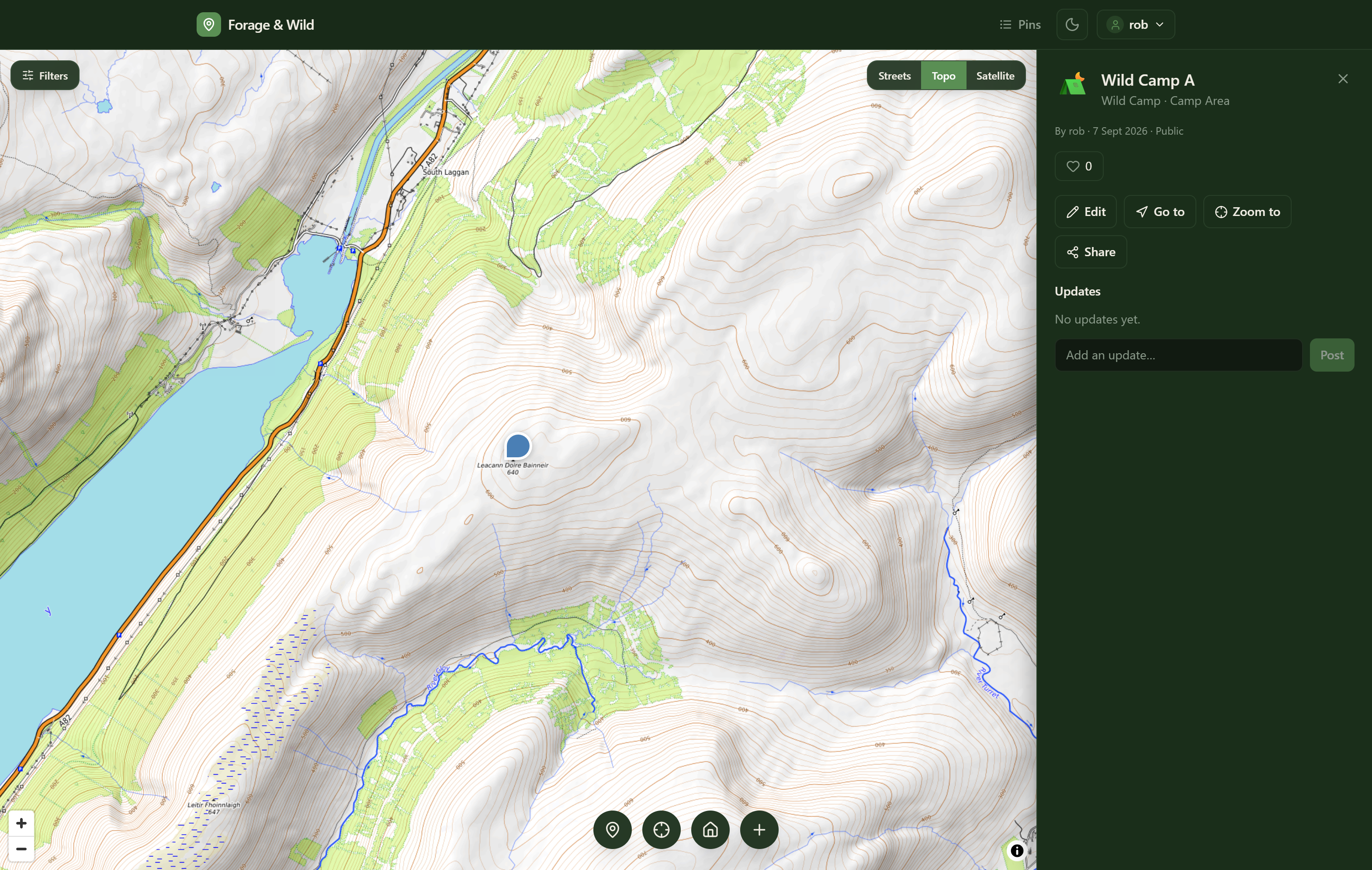Click the South Laggan map label
The width and height of the screenshot is (1372, 870).
click(446, 172)
